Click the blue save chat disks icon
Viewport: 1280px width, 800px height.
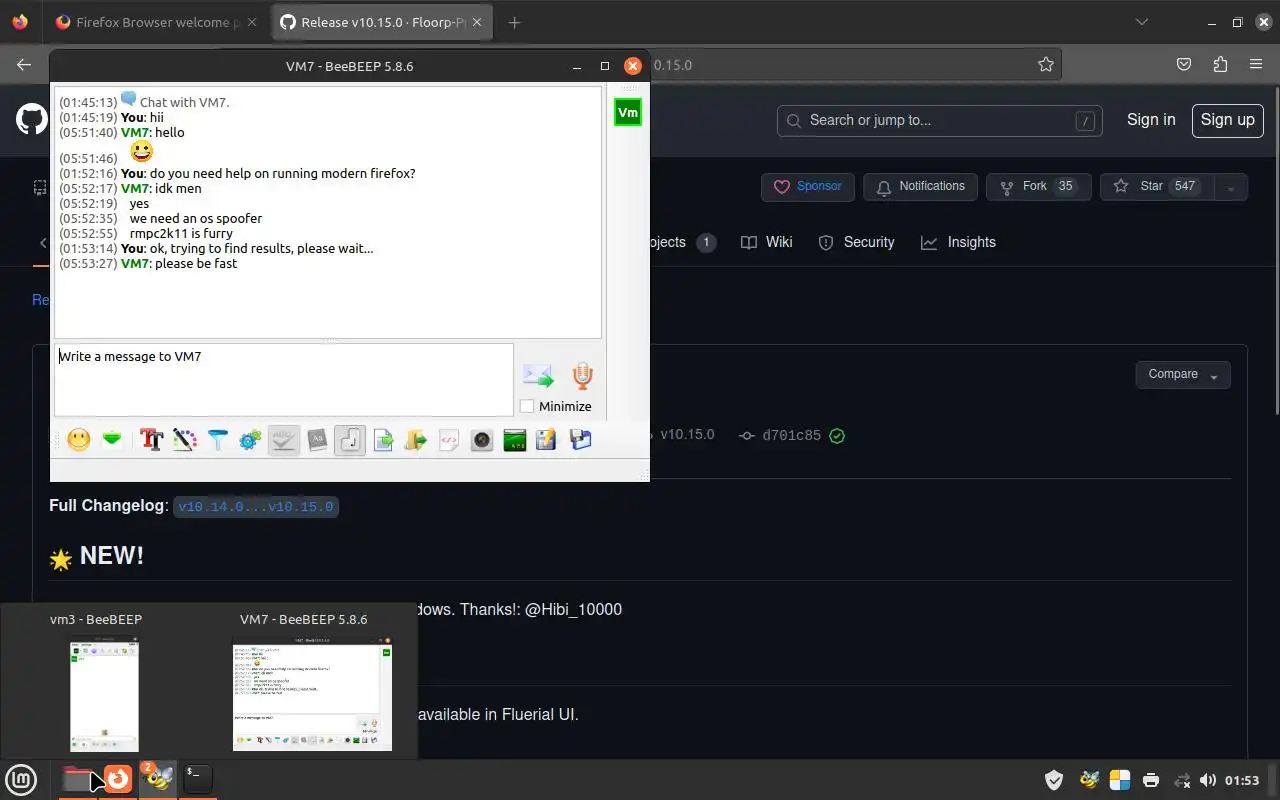[x=580, y=439]
